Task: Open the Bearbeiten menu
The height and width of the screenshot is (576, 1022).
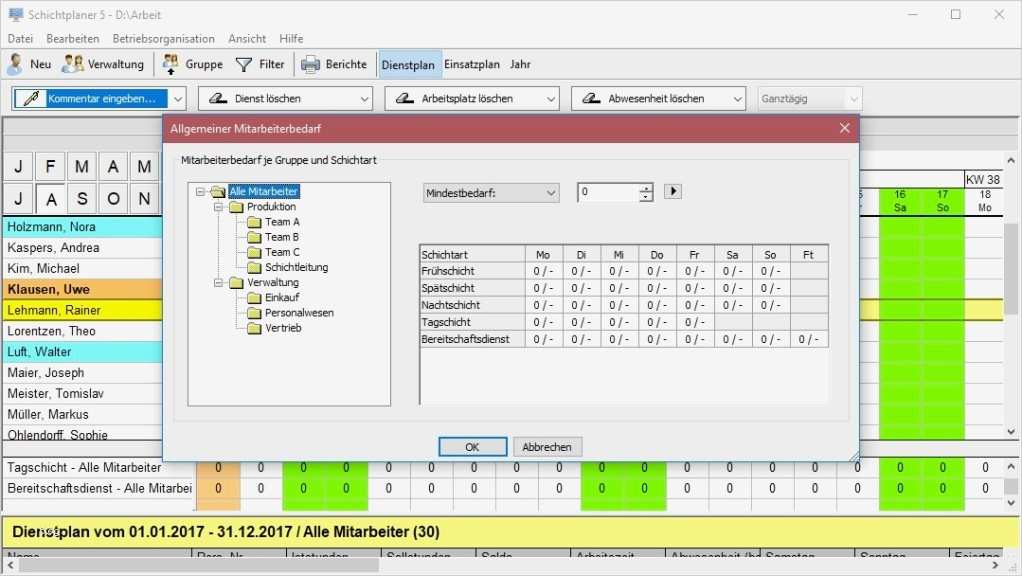Action: (x=73, y=38)
